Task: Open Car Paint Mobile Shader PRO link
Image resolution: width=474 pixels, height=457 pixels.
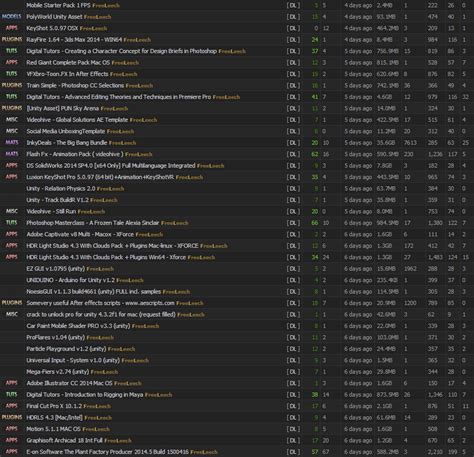Action: (x=78, y=326)
